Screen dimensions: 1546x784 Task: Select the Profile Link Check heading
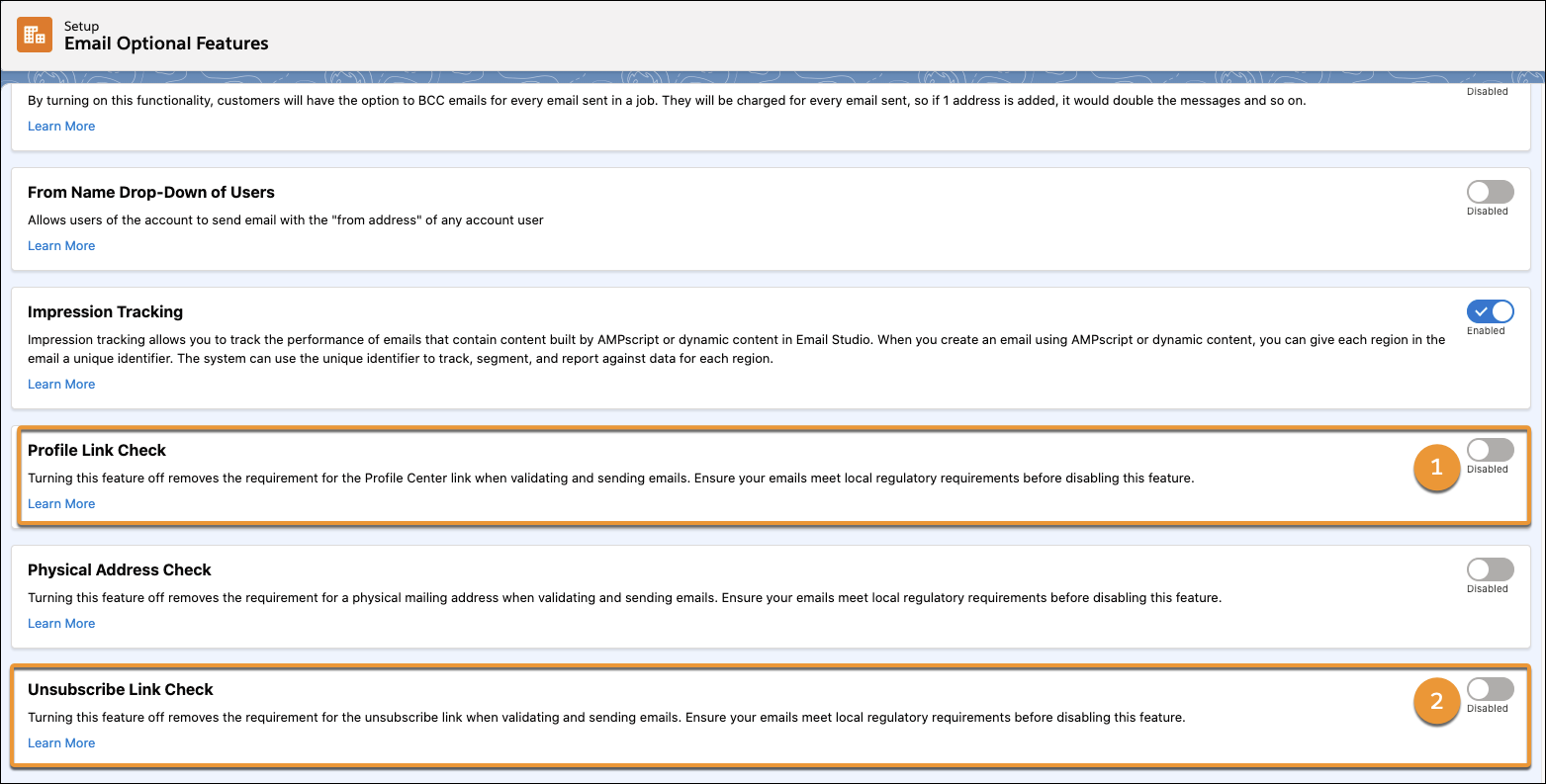tap(97, 450)
